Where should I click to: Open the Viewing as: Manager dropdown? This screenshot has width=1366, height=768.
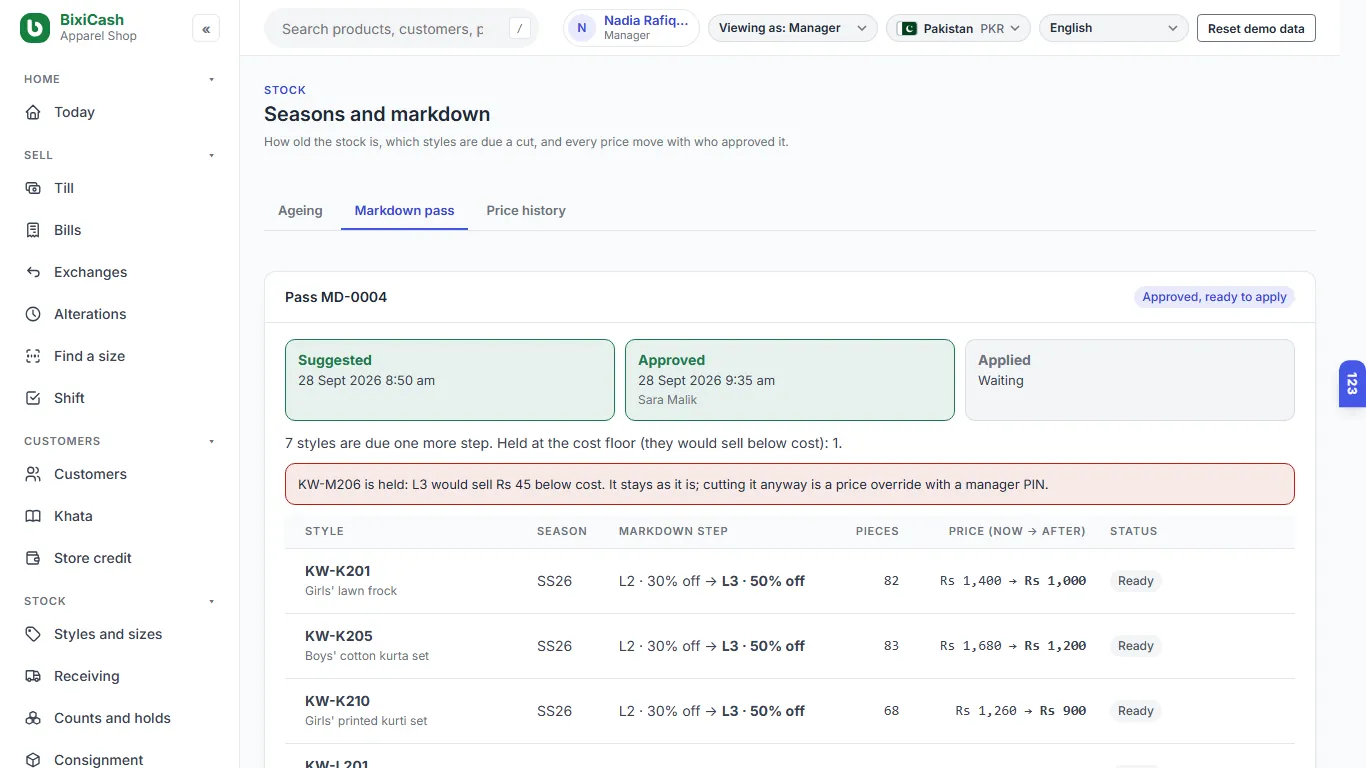(x=792, y=28)
